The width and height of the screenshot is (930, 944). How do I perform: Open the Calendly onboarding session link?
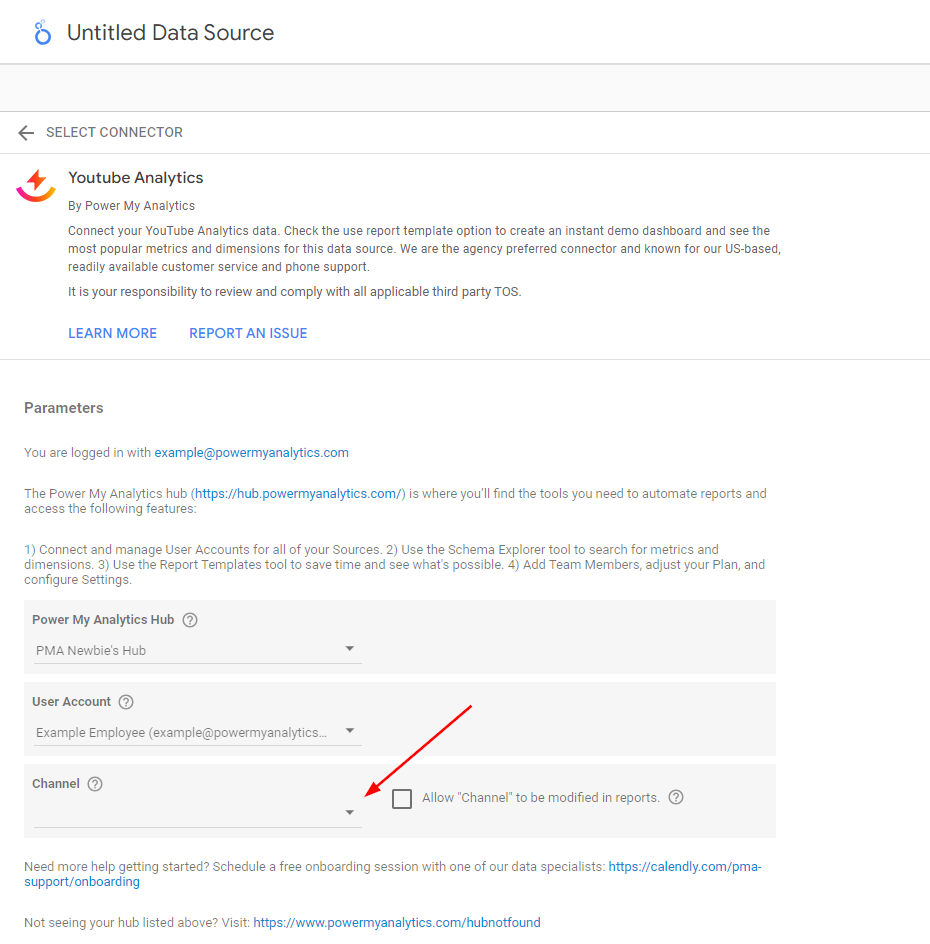(x=685, y=867)
